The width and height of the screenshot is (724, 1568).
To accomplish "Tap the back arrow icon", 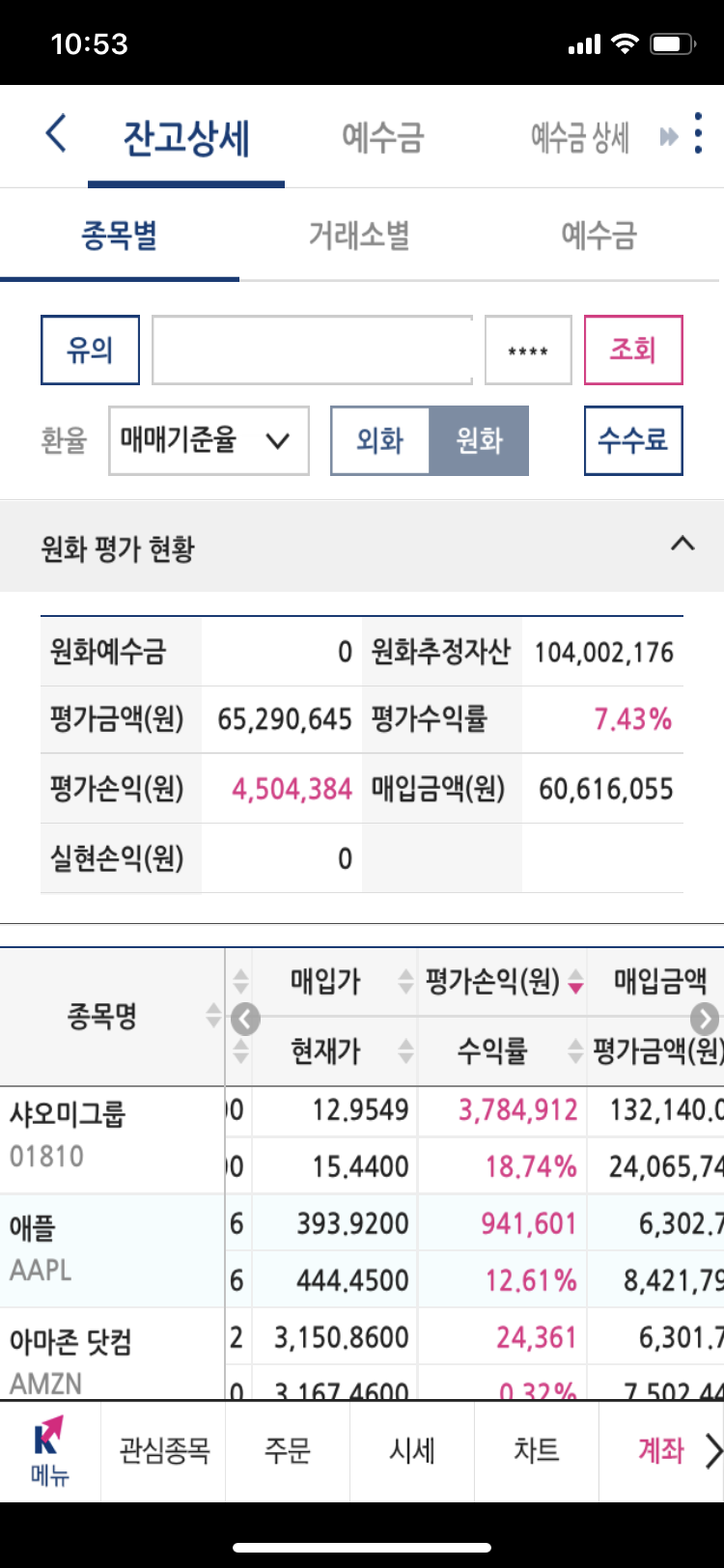I will click(56, 133).
